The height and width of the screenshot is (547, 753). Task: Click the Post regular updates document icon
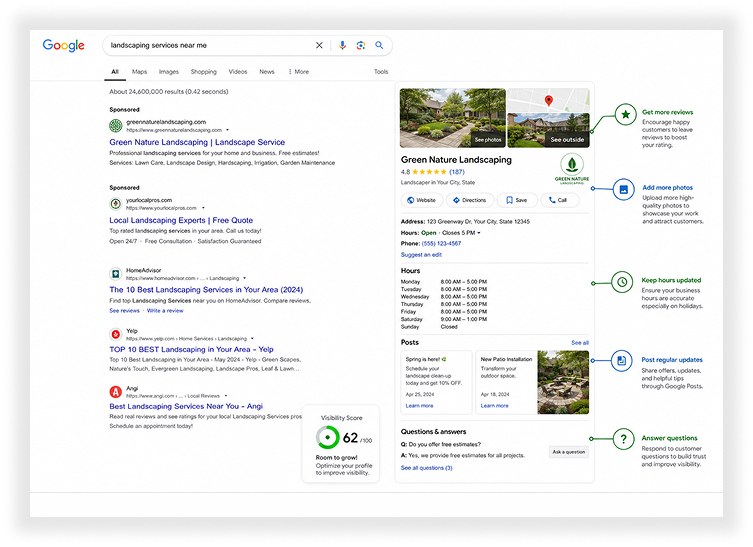621,360
